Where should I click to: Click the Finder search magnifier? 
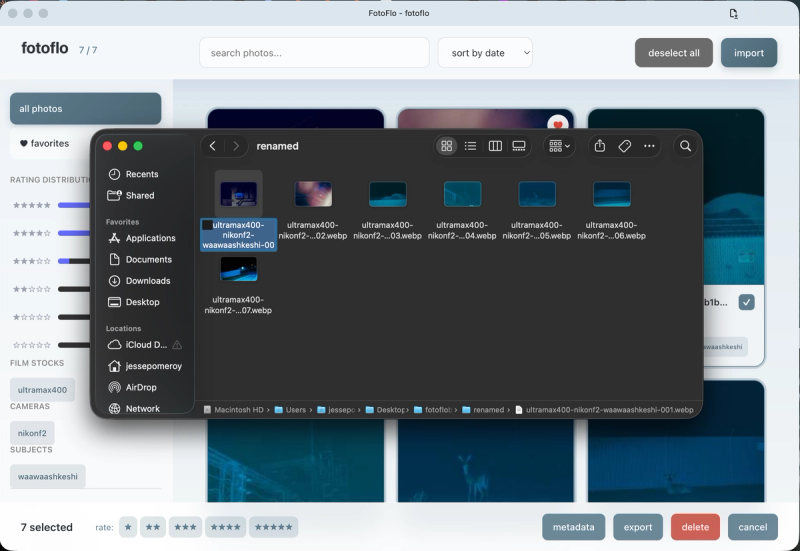685,146
